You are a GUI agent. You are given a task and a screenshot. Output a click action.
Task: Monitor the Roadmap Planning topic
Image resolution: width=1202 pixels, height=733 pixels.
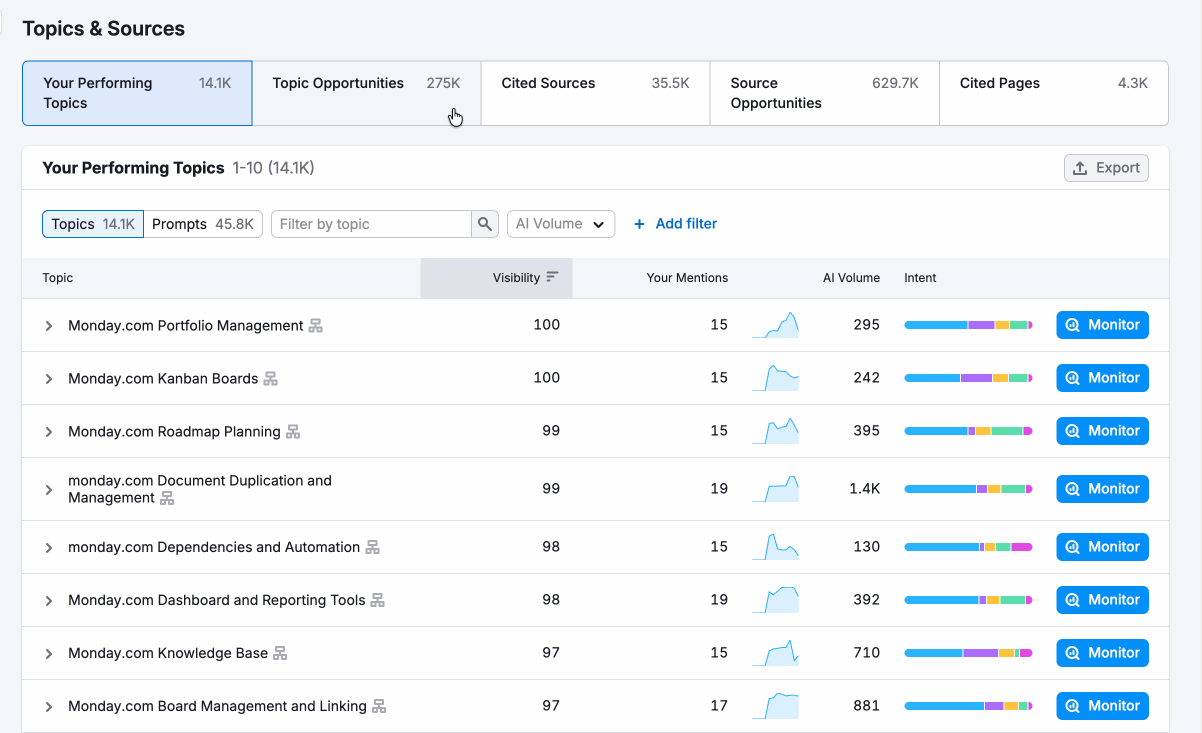[1102, 431]
